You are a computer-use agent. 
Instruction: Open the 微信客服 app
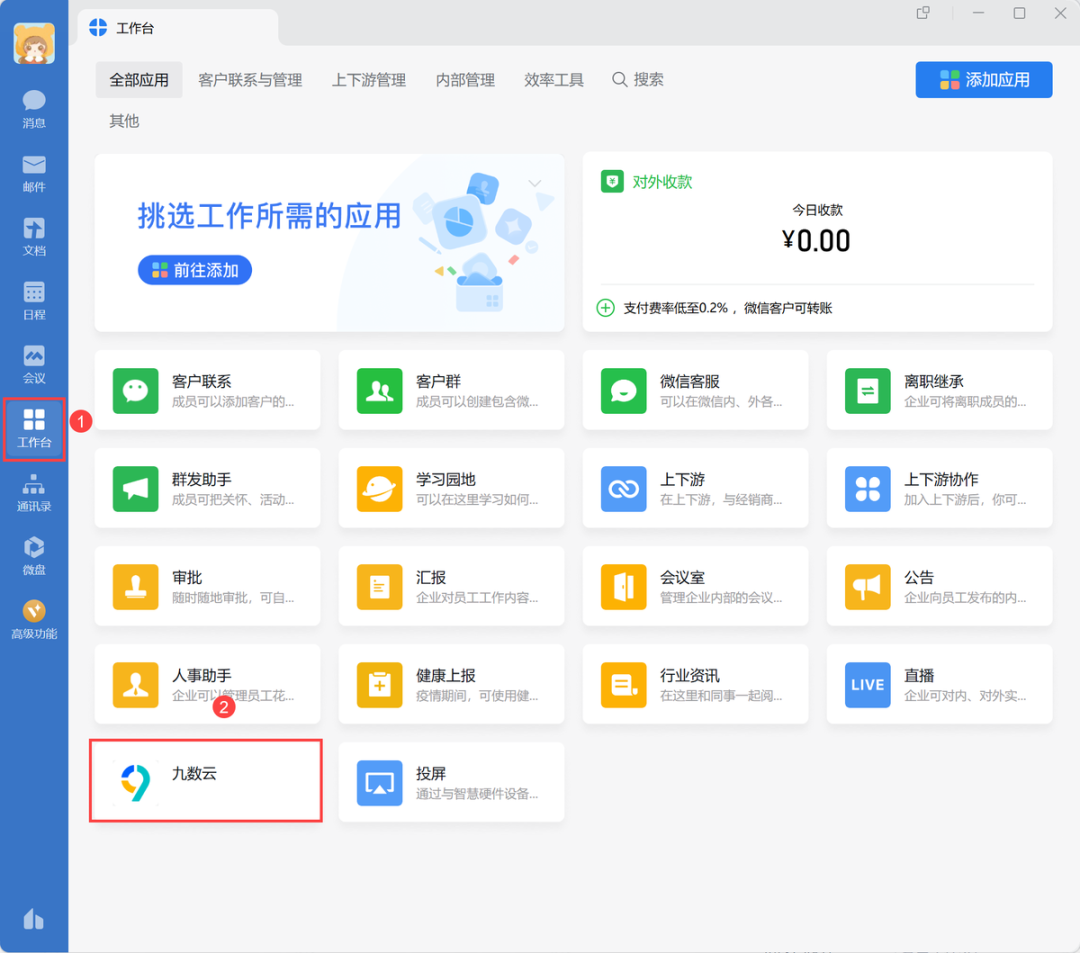point(695,390)
